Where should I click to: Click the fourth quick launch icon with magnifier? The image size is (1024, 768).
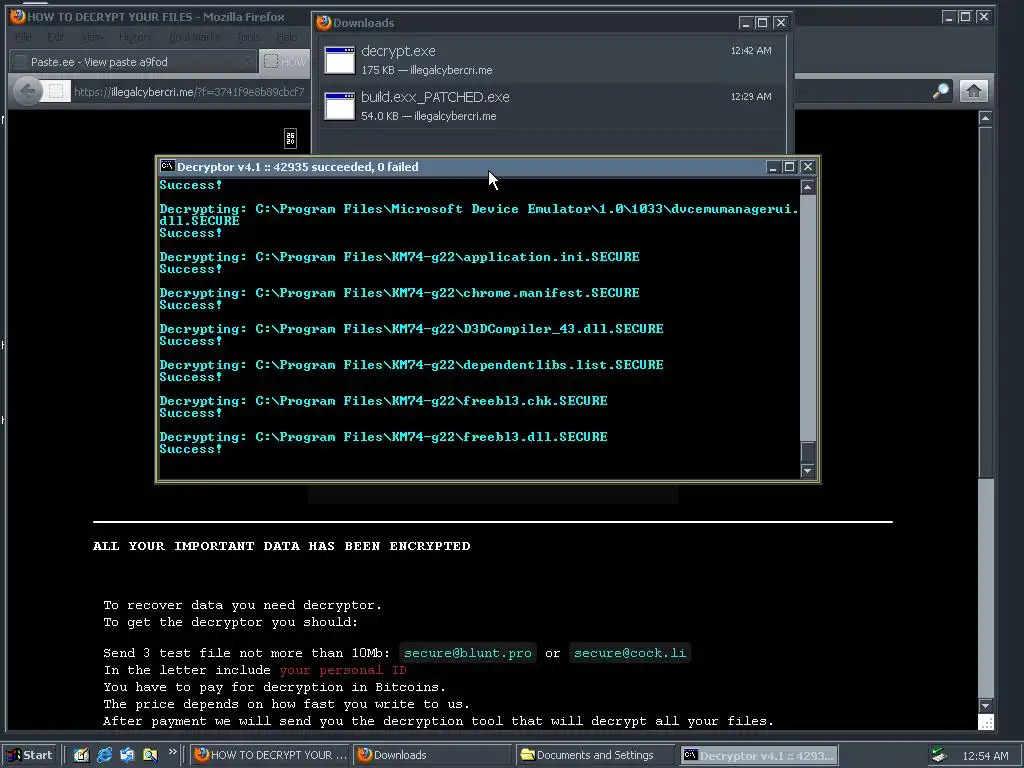coord(150,755)
